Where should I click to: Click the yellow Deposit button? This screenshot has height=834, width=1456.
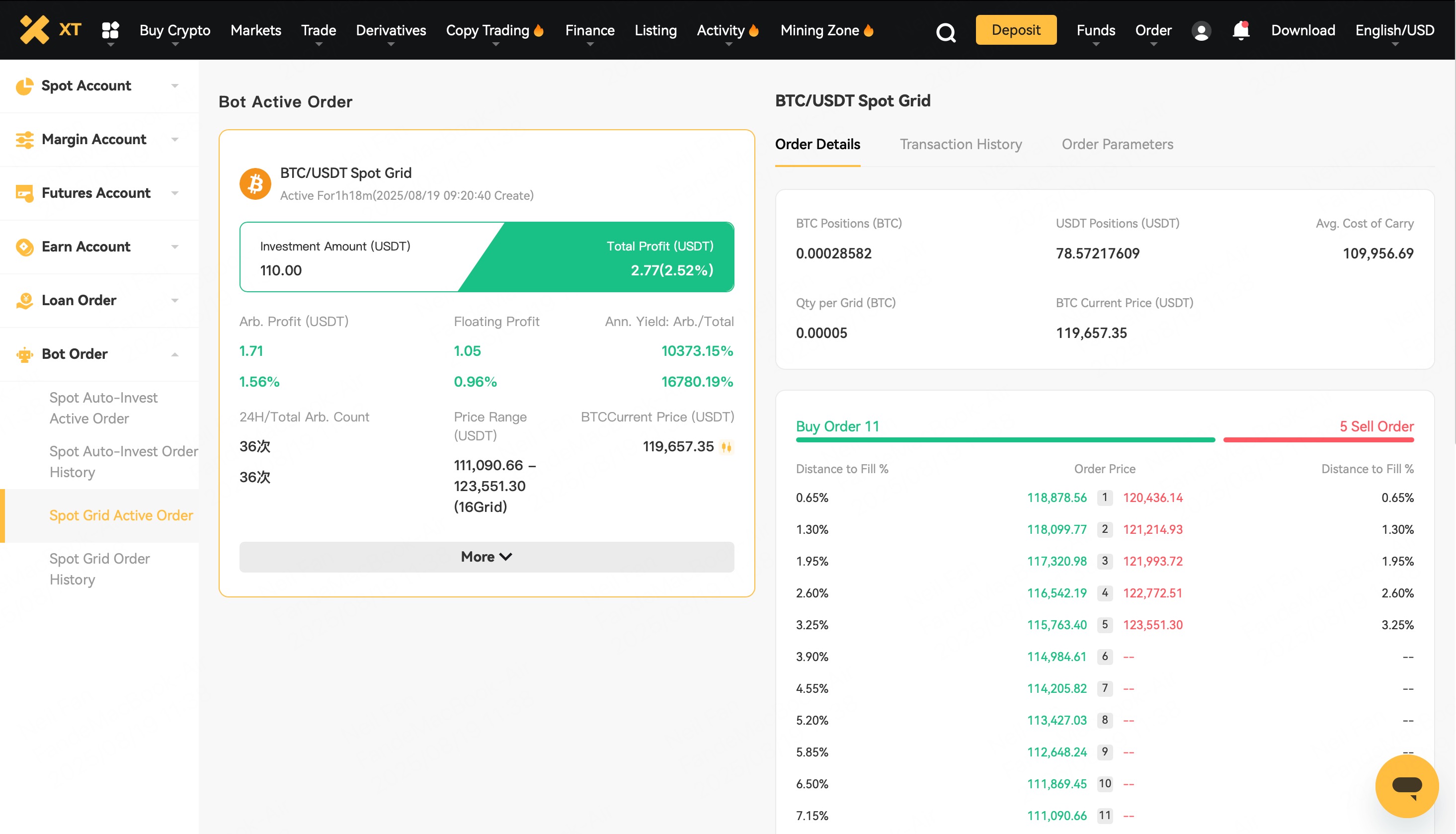pyautogui.click(x=1015, y=30)
